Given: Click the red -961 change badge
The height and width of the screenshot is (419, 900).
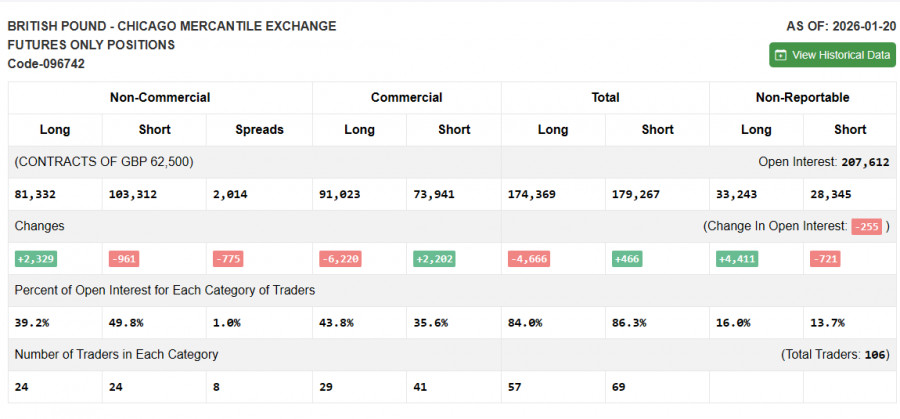Looking at the screenshot, I should point(124,259).
